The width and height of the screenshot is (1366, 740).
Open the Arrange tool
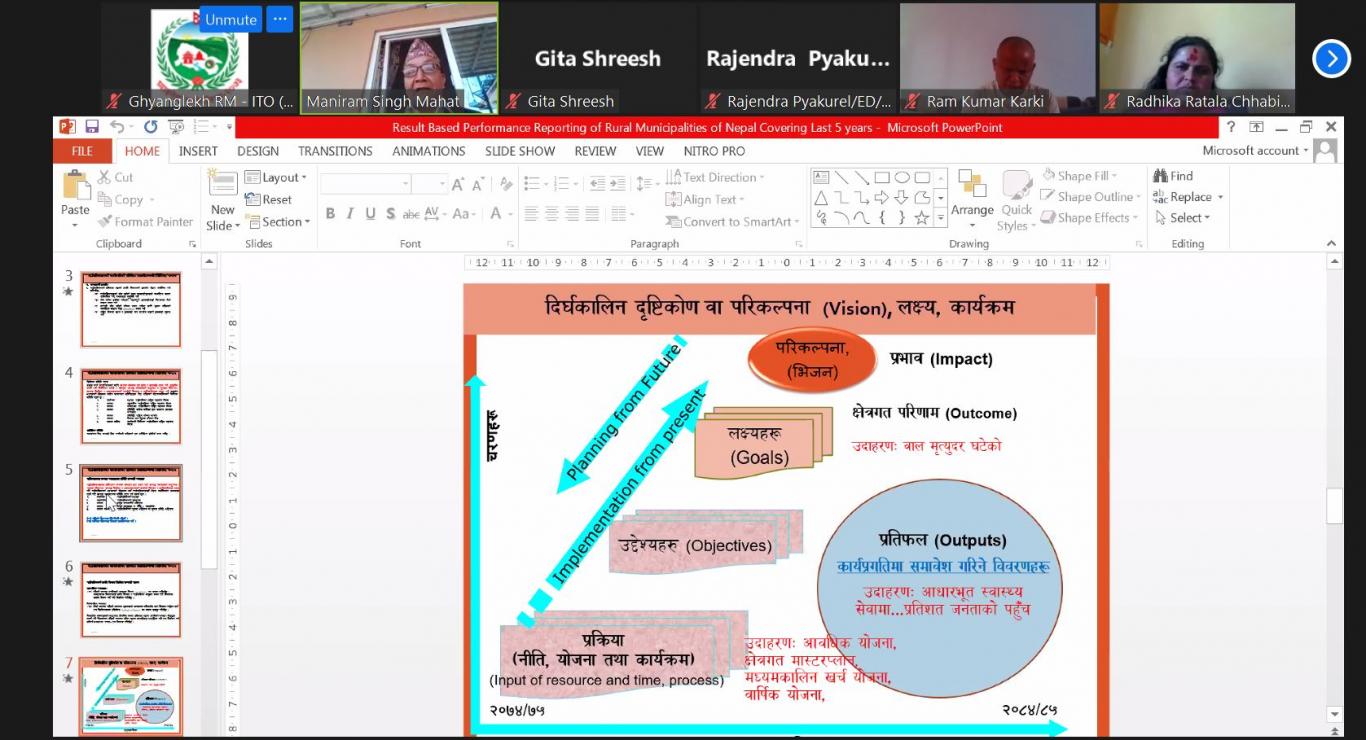972,192
